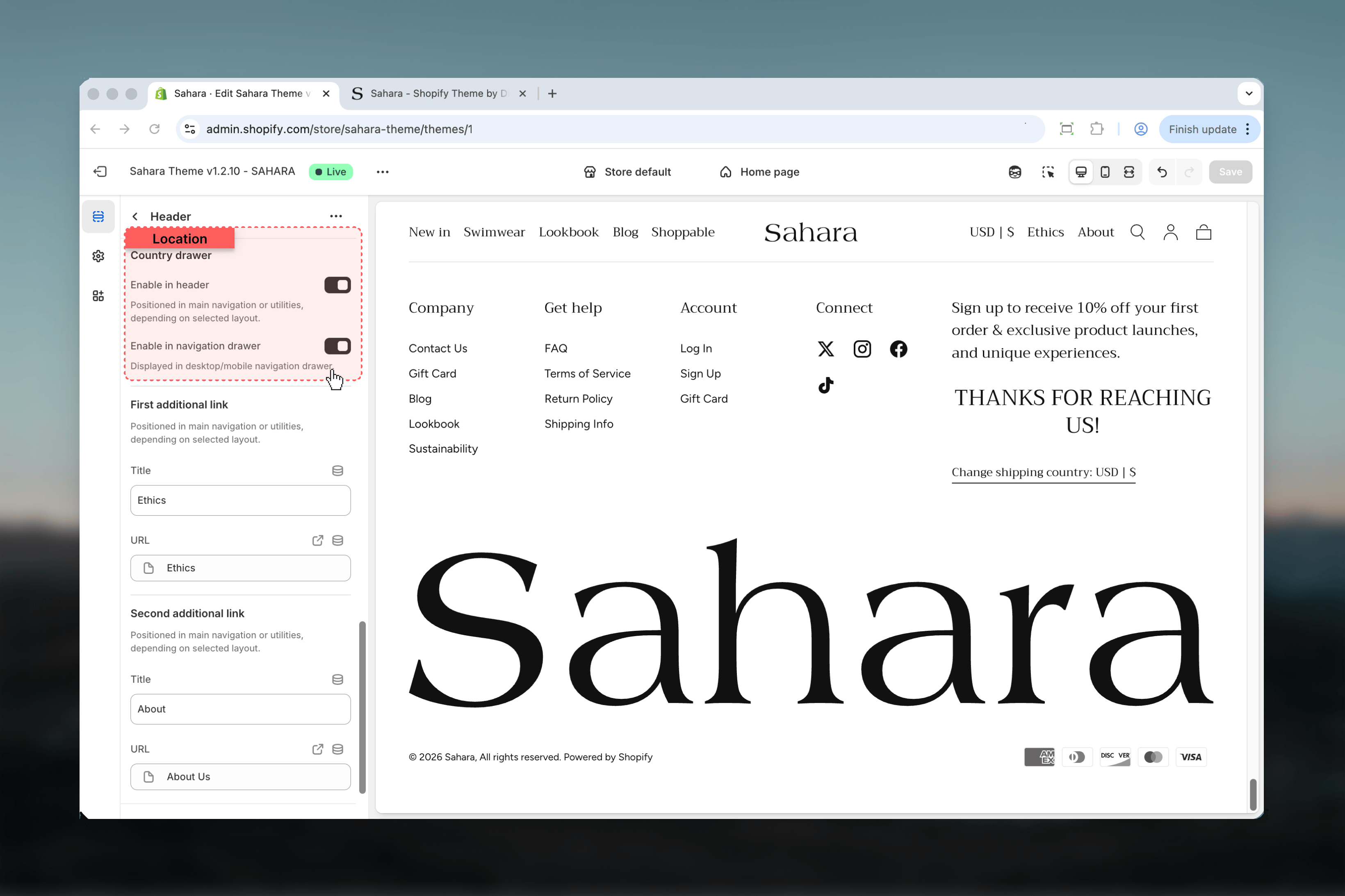Toggle Enable in header switch
Screen dimensions: 1345x896
337,284
